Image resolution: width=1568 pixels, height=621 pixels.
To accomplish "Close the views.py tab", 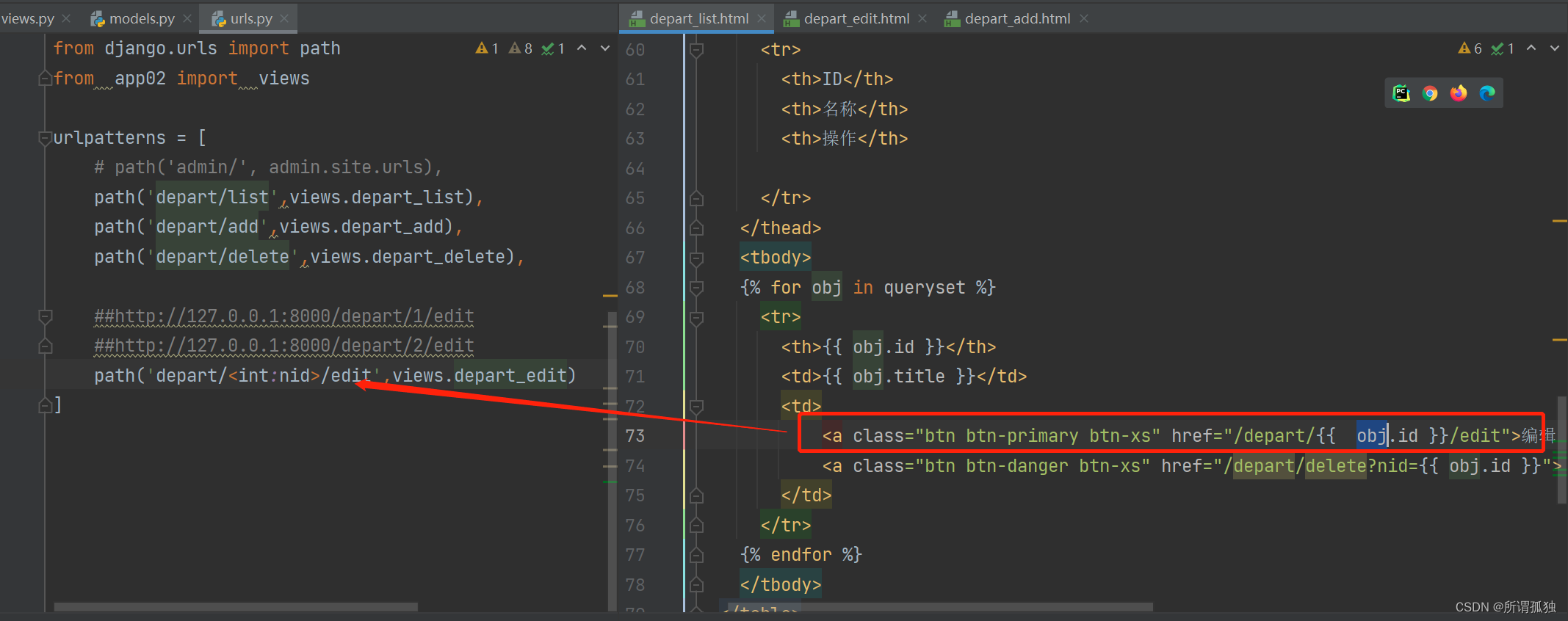I will [67, 18].
